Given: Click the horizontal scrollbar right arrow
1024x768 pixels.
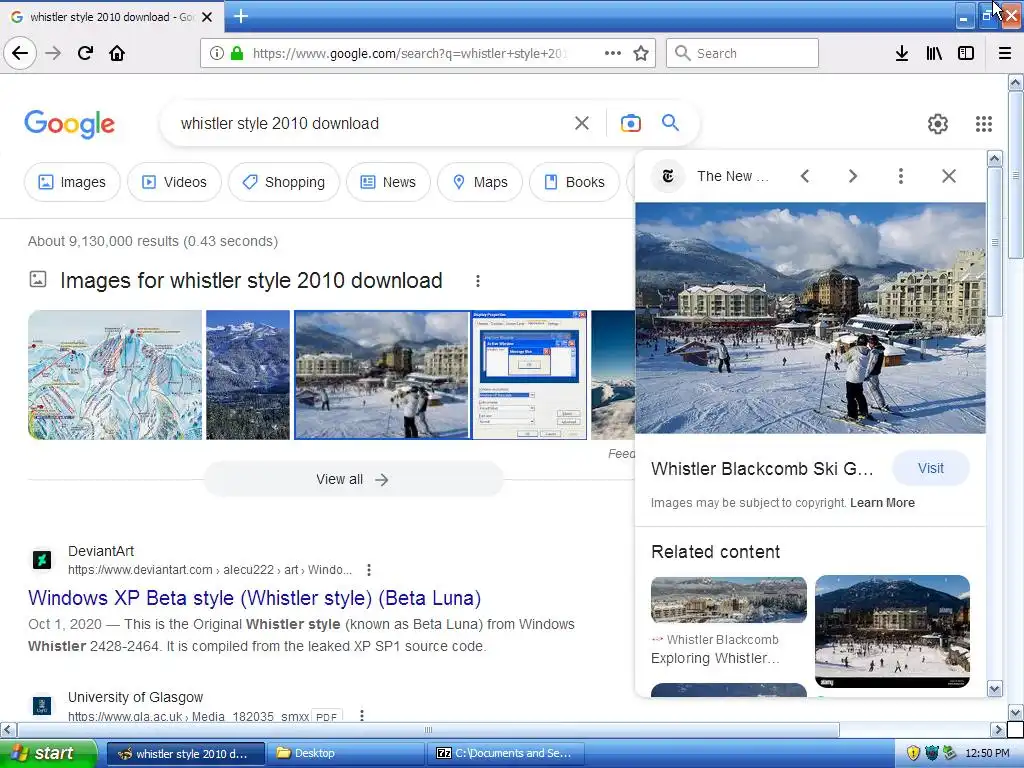Looking at the screenshot, I should 998,729.
